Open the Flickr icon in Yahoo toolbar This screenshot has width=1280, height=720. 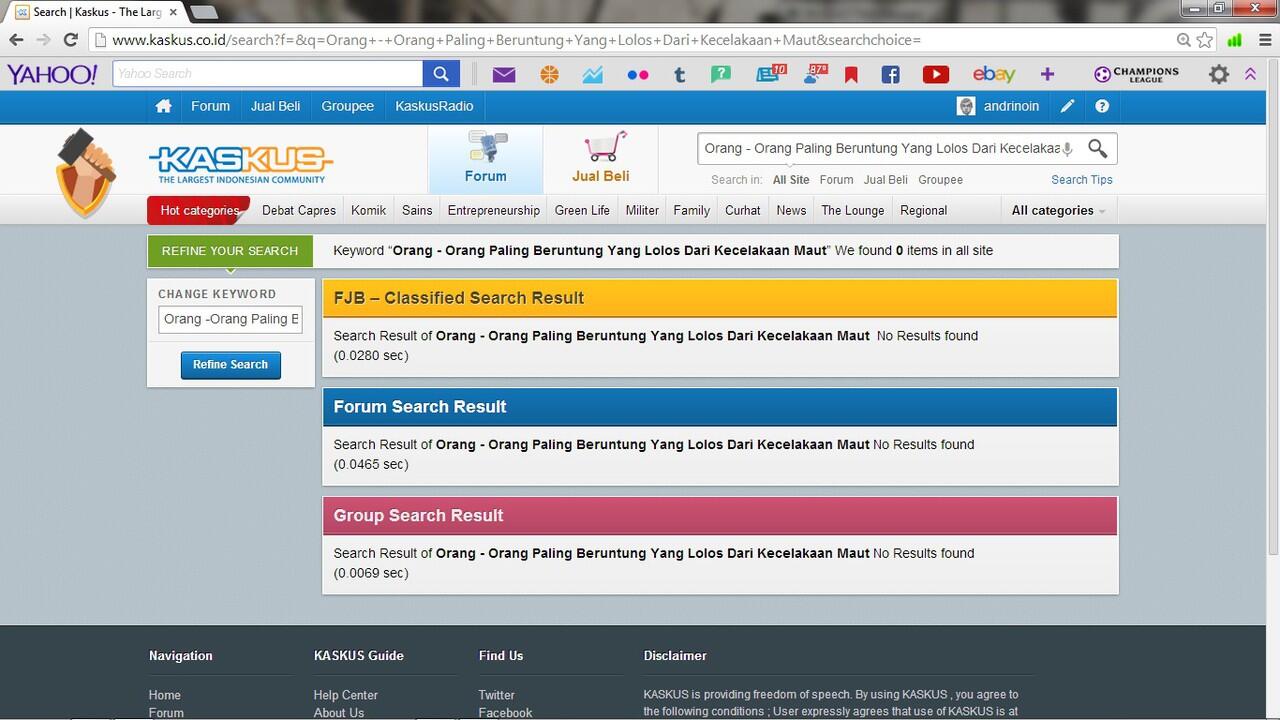click(x=638, y=75)
